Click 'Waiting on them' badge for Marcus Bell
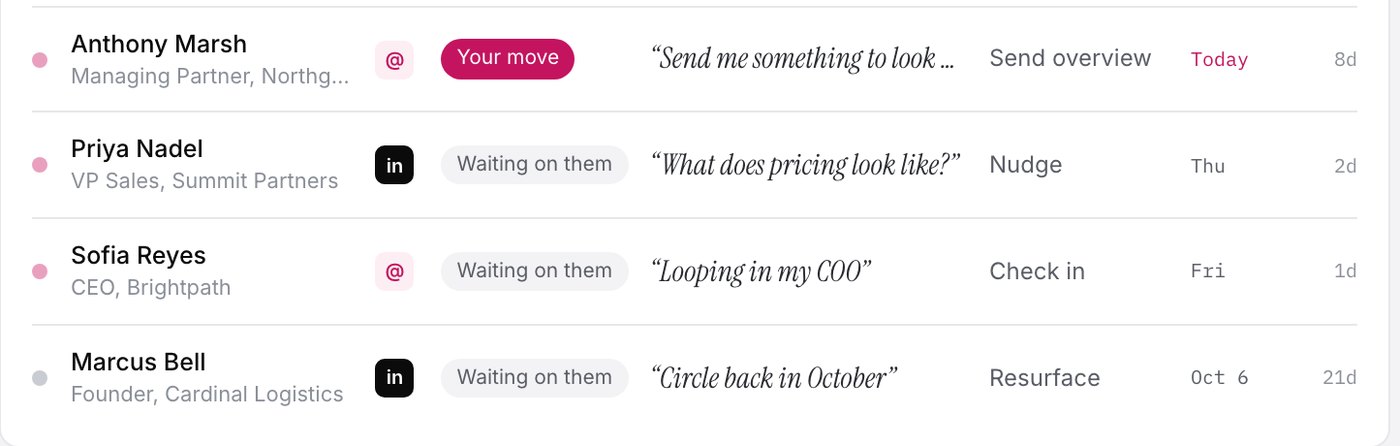 point(535,378)
